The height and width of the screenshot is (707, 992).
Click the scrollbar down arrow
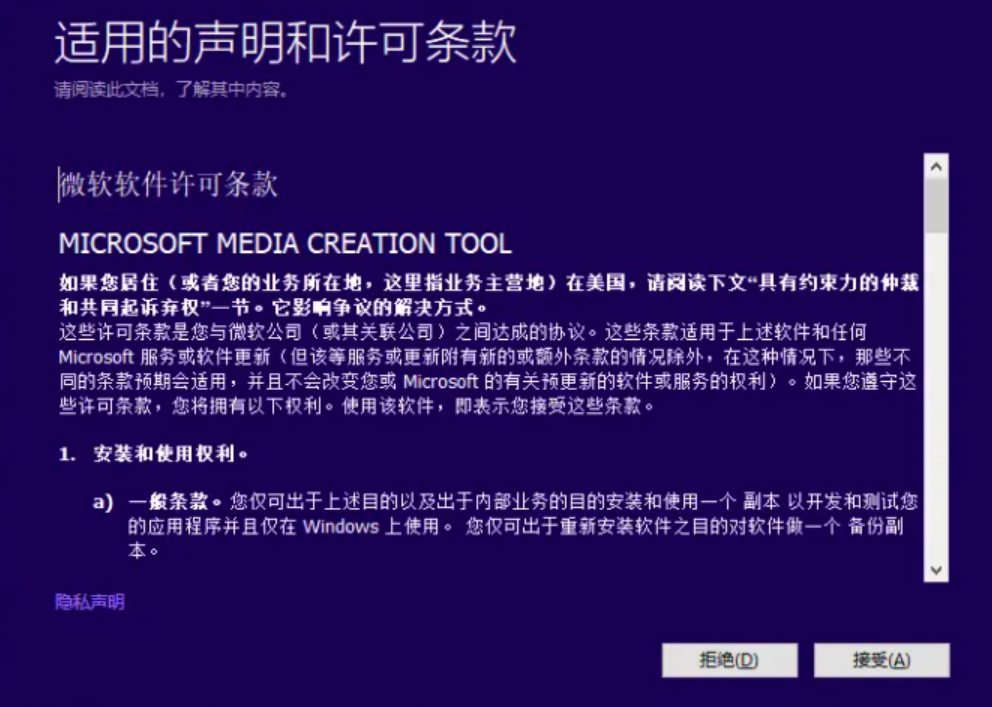936,570
